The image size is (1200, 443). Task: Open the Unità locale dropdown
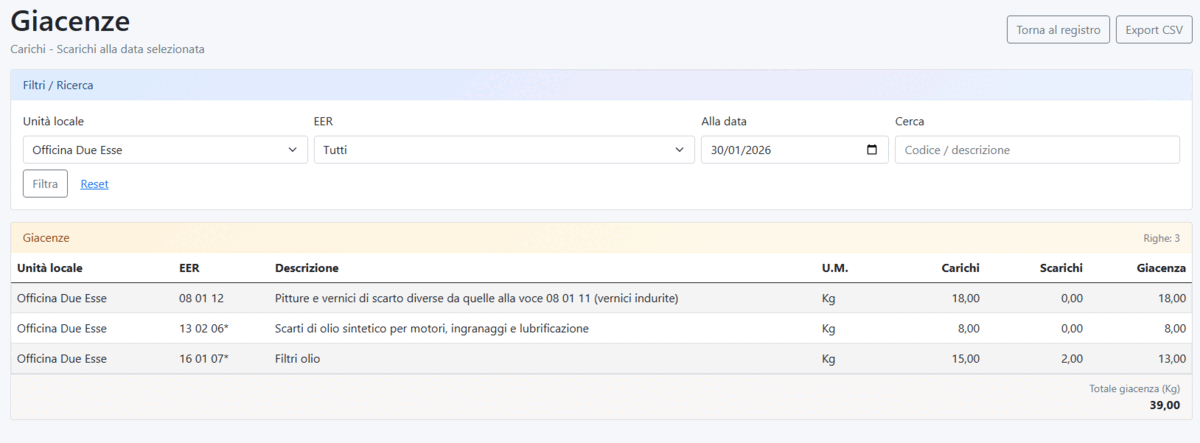(x=165, y=150)
